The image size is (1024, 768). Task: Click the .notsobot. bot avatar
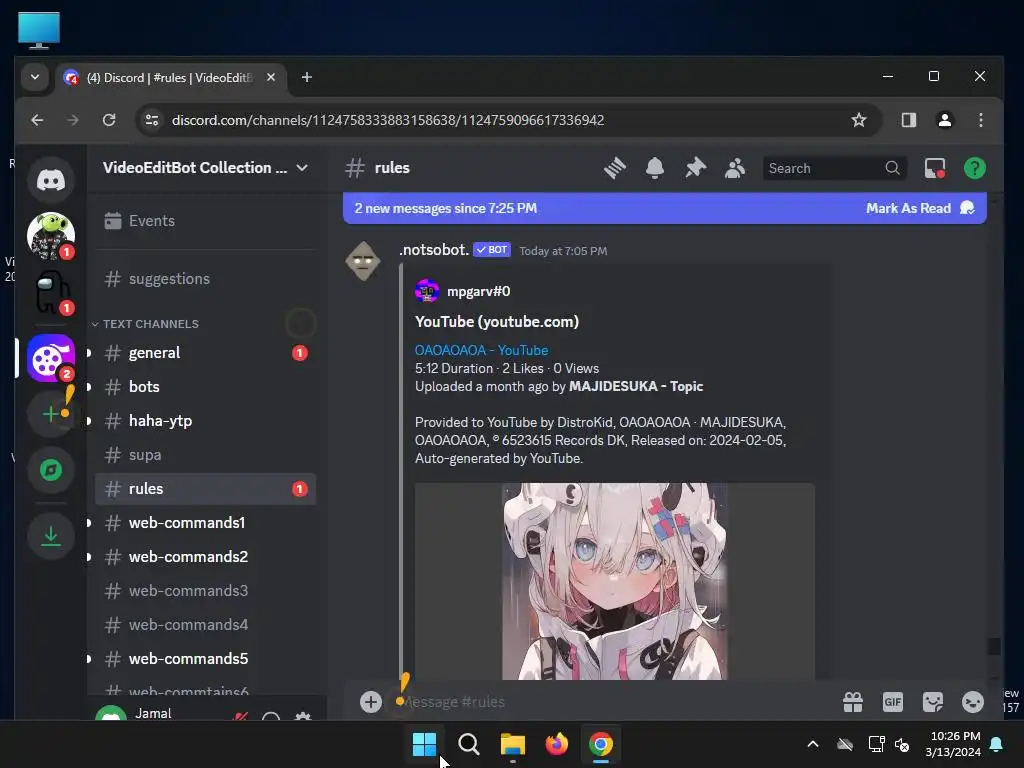coord(363,261)
